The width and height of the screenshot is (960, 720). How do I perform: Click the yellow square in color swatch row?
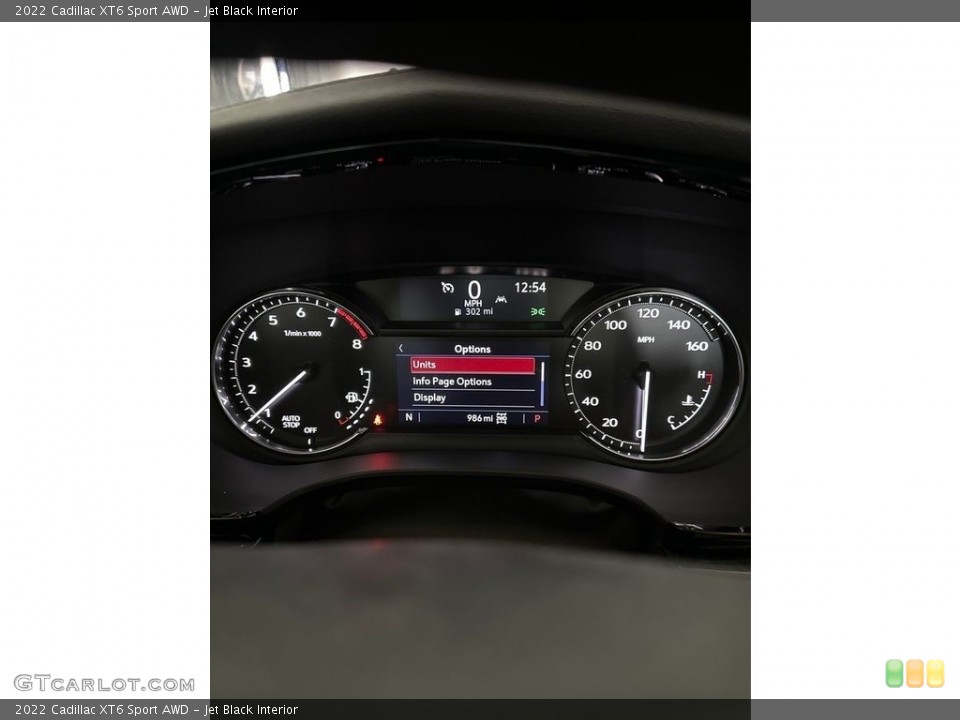pyautogui.click(x=936, y=673)
